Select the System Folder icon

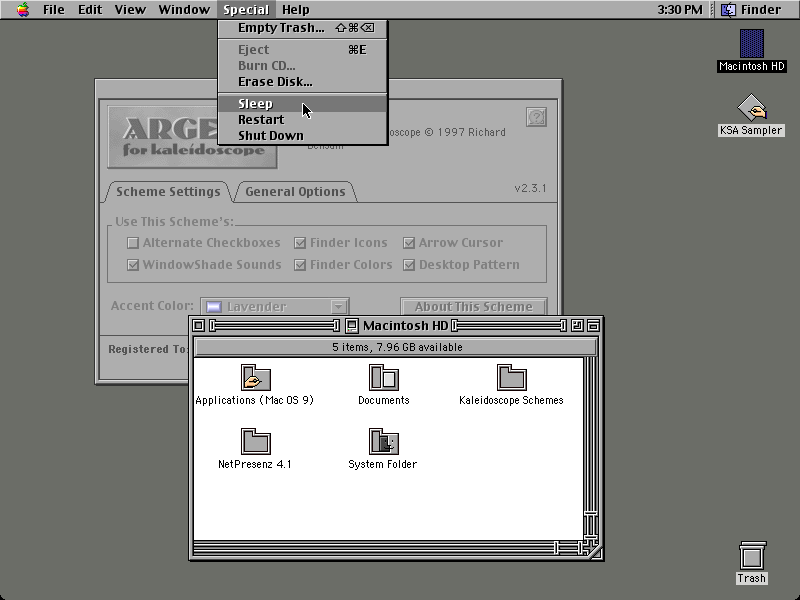point(384,441)
